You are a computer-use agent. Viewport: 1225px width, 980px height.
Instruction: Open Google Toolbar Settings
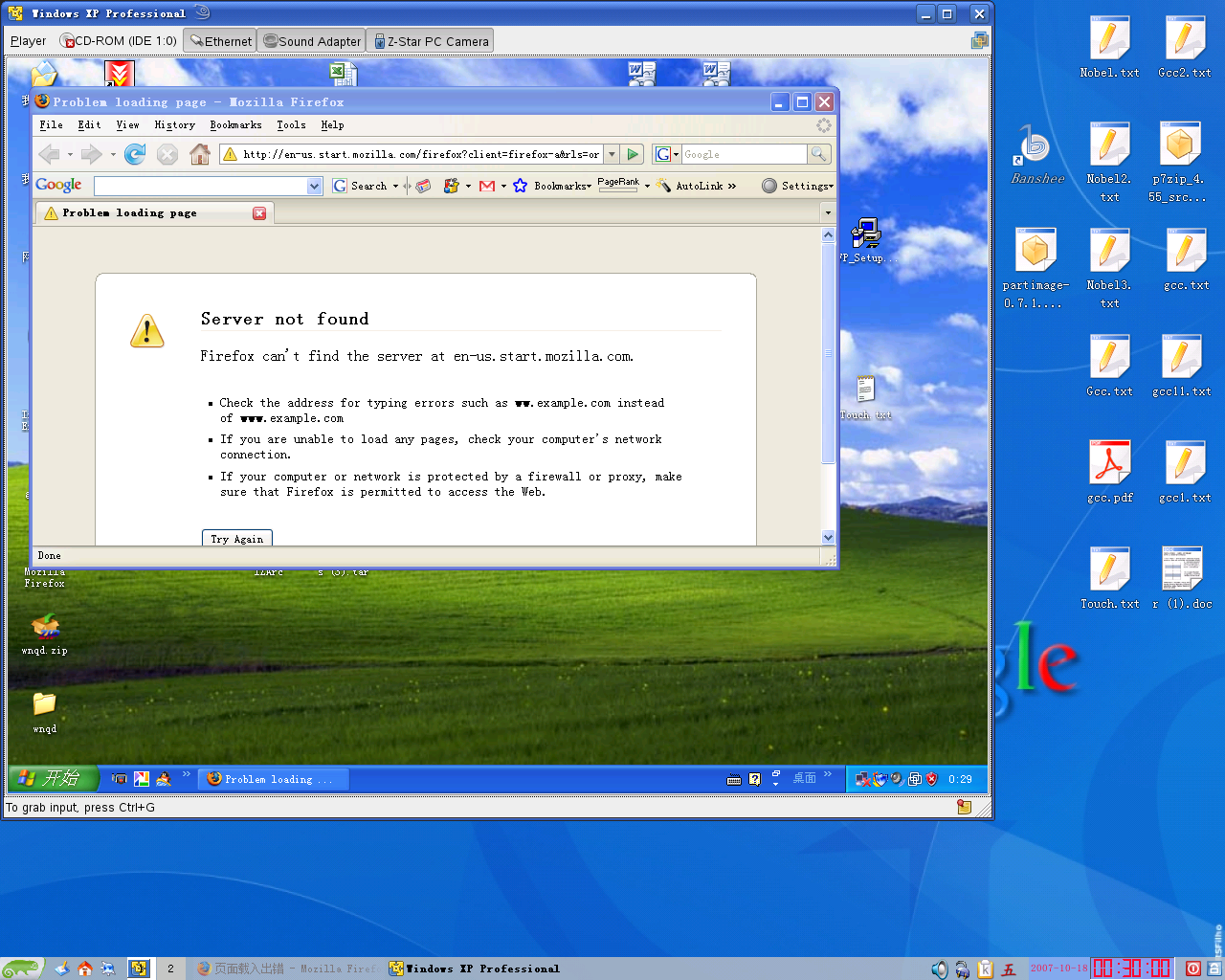coord(798,186)
